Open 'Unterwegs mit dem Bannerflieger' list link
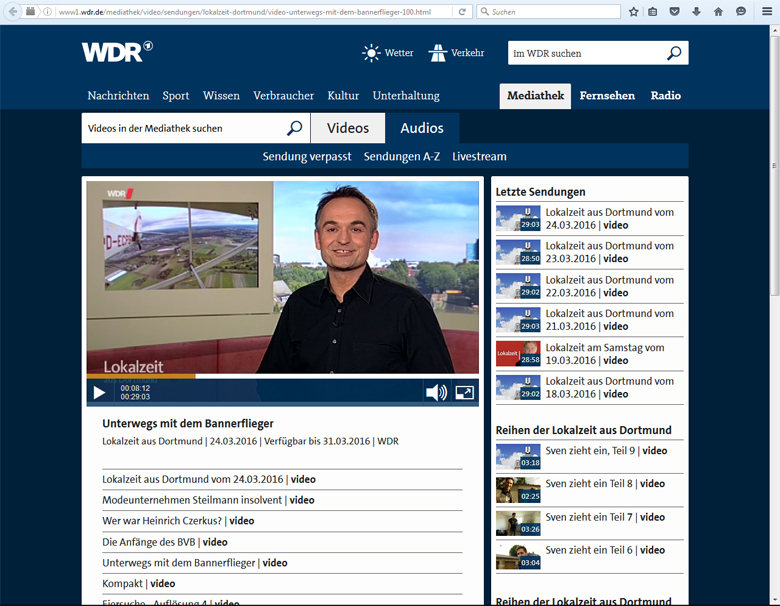780x606 pixels. (195, 563)
